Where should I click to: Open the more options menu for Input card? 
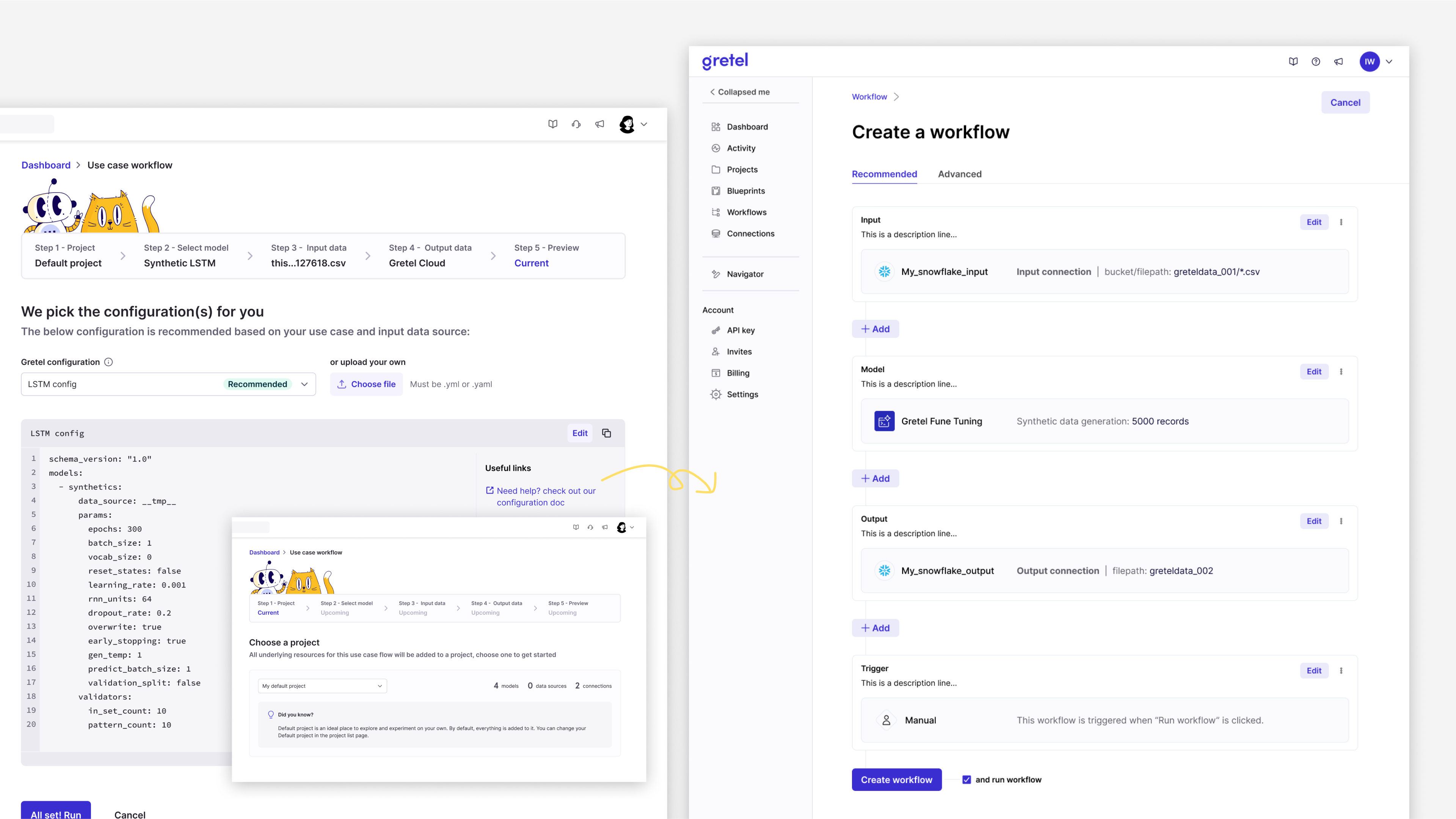(1341, 222)
